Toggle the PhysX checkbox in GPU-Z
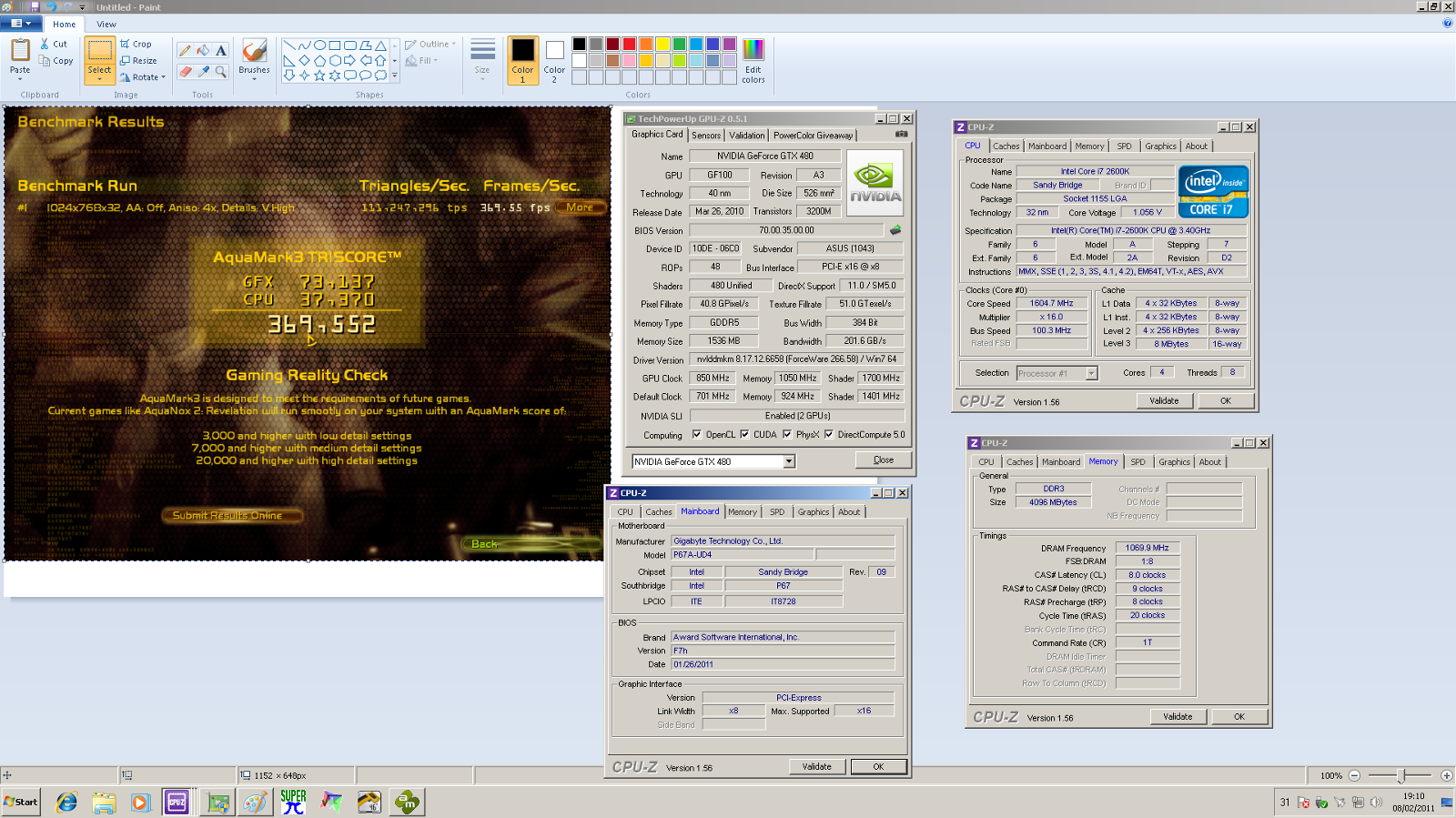The height and width of the screenshot is (818, 1456). 787,434
